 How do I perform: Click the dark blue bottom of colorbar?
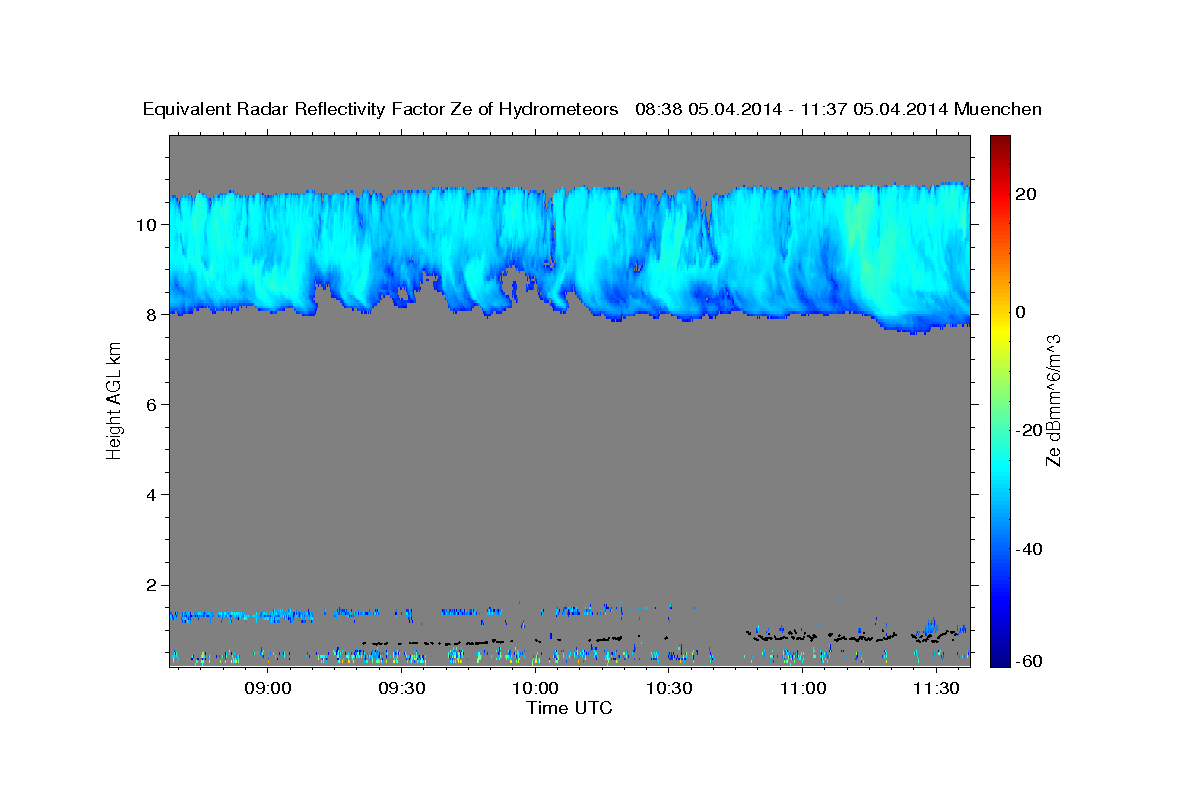pyautogui.click(x=999, y=660)
